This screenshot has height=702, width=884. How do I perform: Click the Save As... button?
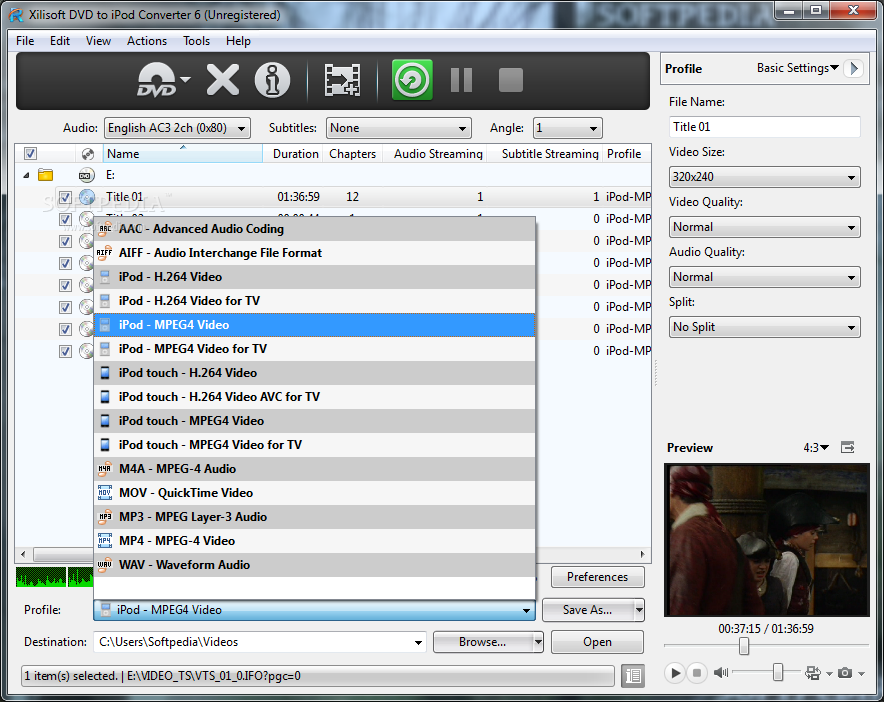(x=587, y=610)
